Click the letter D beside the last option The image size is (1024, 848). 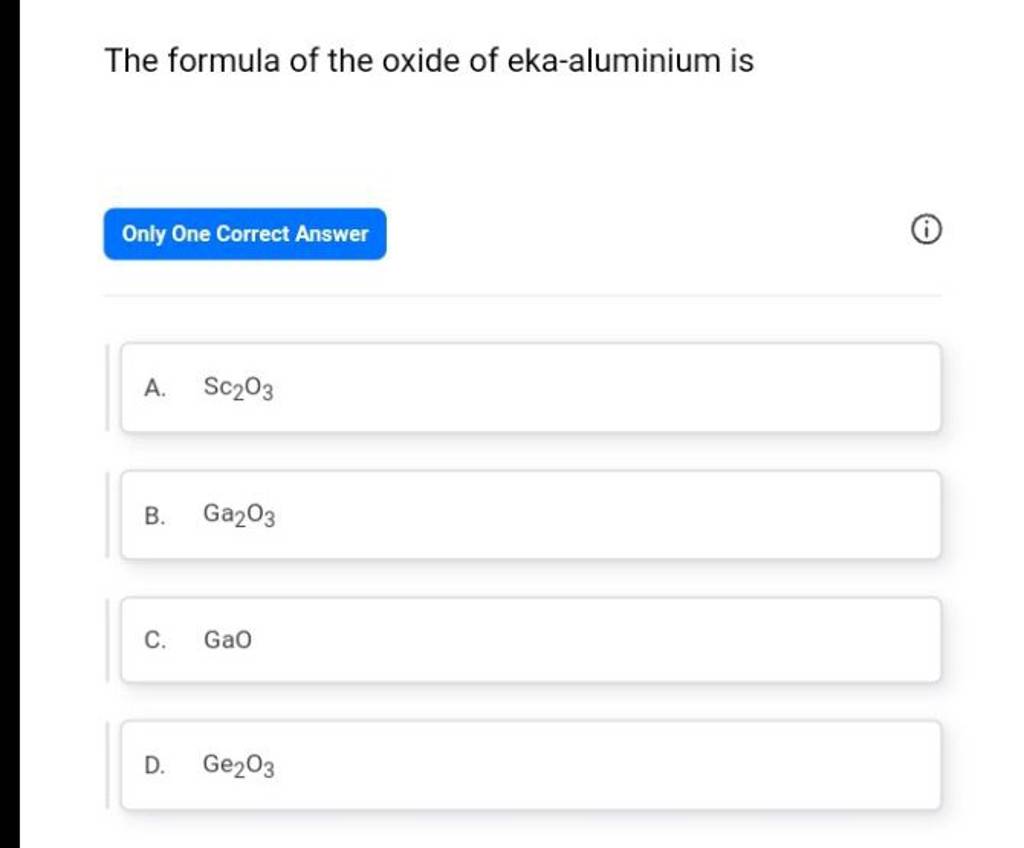click(152, 765)
